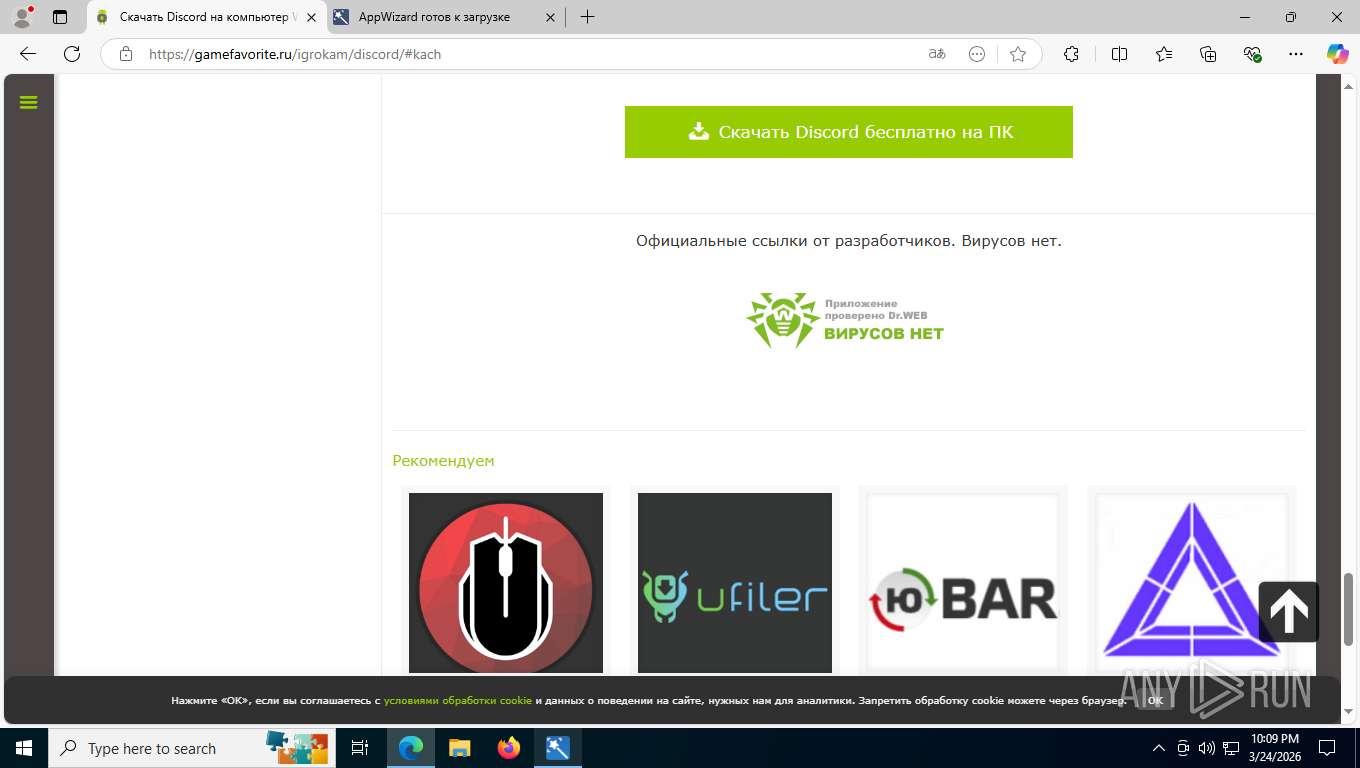Add this page to favorites star
The image size is (1360, 768).
1018,54
